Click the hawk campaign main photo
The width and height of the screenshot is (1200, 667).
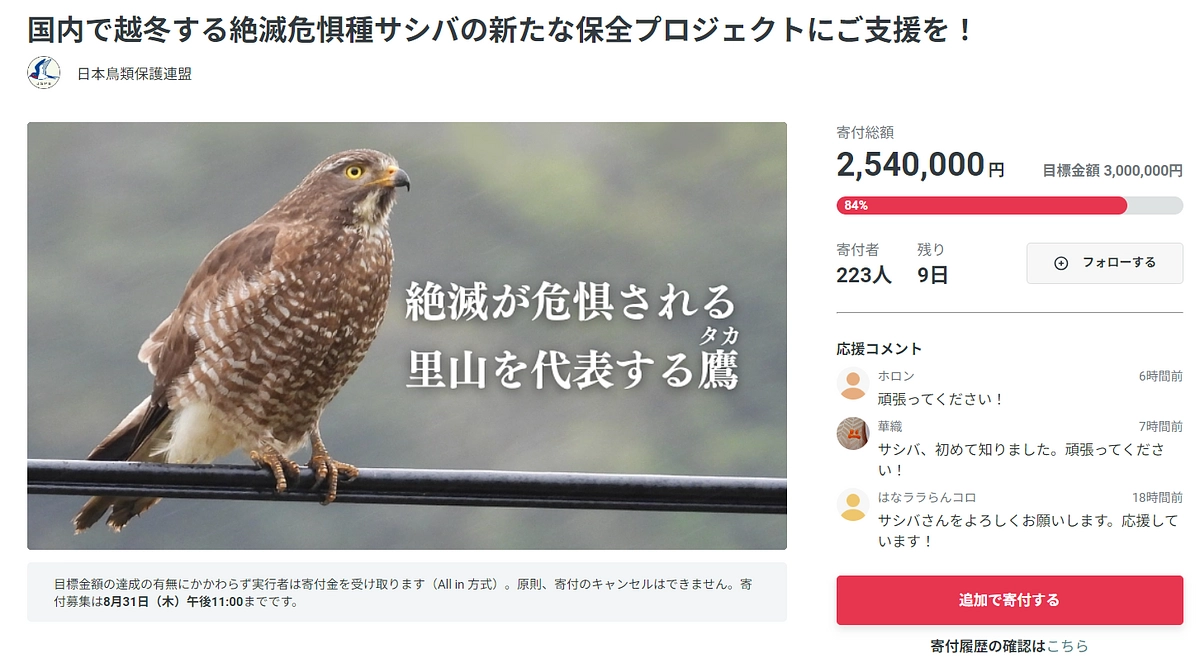point(405,337)
